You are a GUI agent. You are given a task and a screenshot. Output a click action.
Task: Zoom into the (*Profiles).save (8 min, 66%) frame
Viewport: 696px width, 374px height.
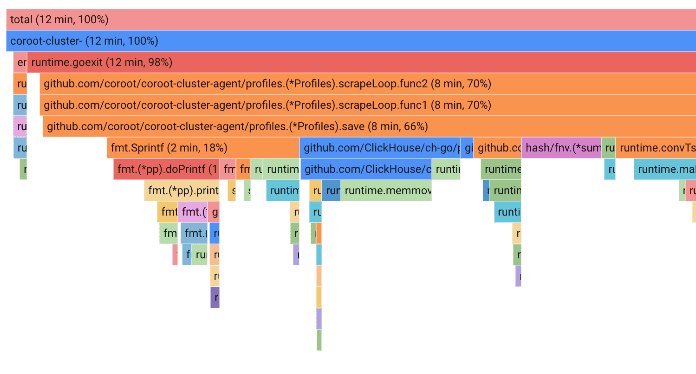click(369, 126)
